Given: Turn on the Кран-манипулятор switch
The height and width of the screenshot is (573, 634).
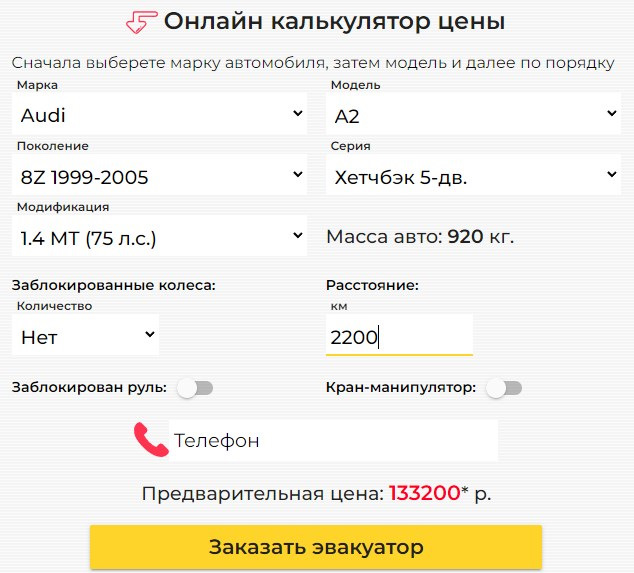Looking at the screenshot, I should point(504,388).
